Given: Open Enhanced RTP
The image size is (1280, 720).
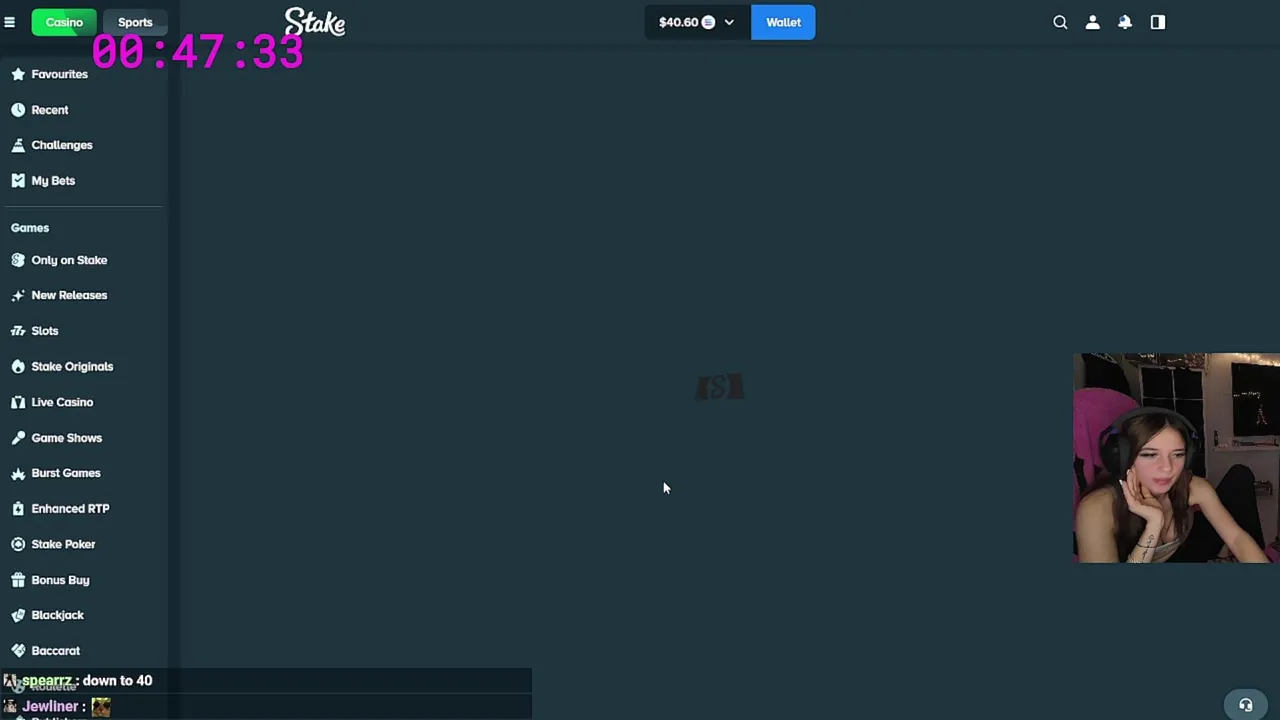Looking at the screenshot, I should tap(70, 509).
